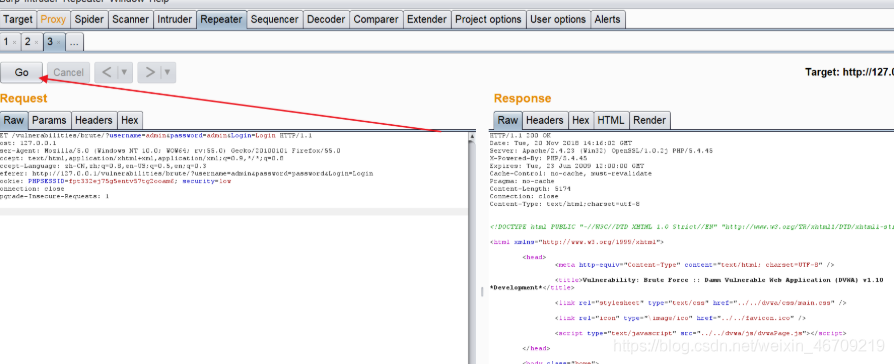Screen dimensions: 894x364
Task: Open the Spider tab
Action: [90, 19]
